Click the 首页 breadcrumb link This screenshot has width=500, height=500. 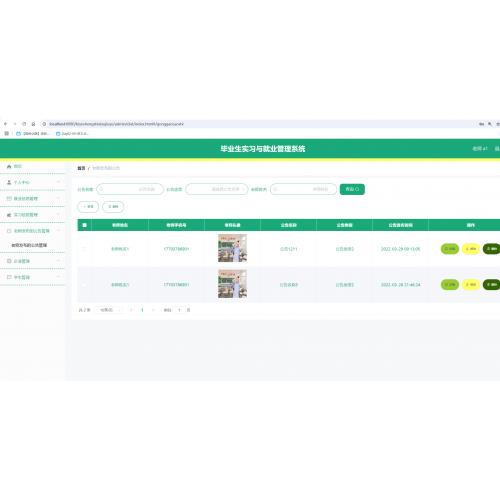[81, 168]
